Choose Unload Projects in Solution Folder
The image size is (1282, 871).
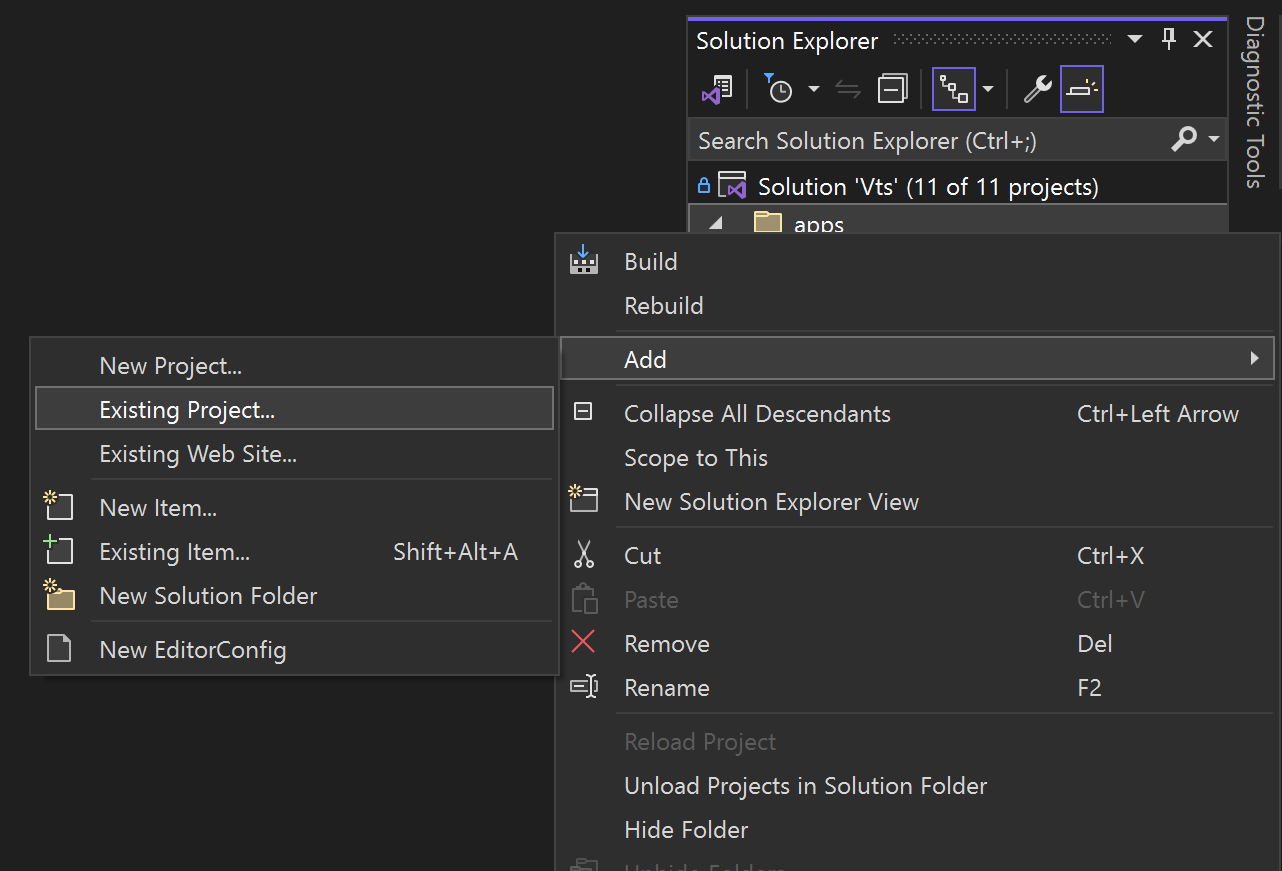point(806,786)
